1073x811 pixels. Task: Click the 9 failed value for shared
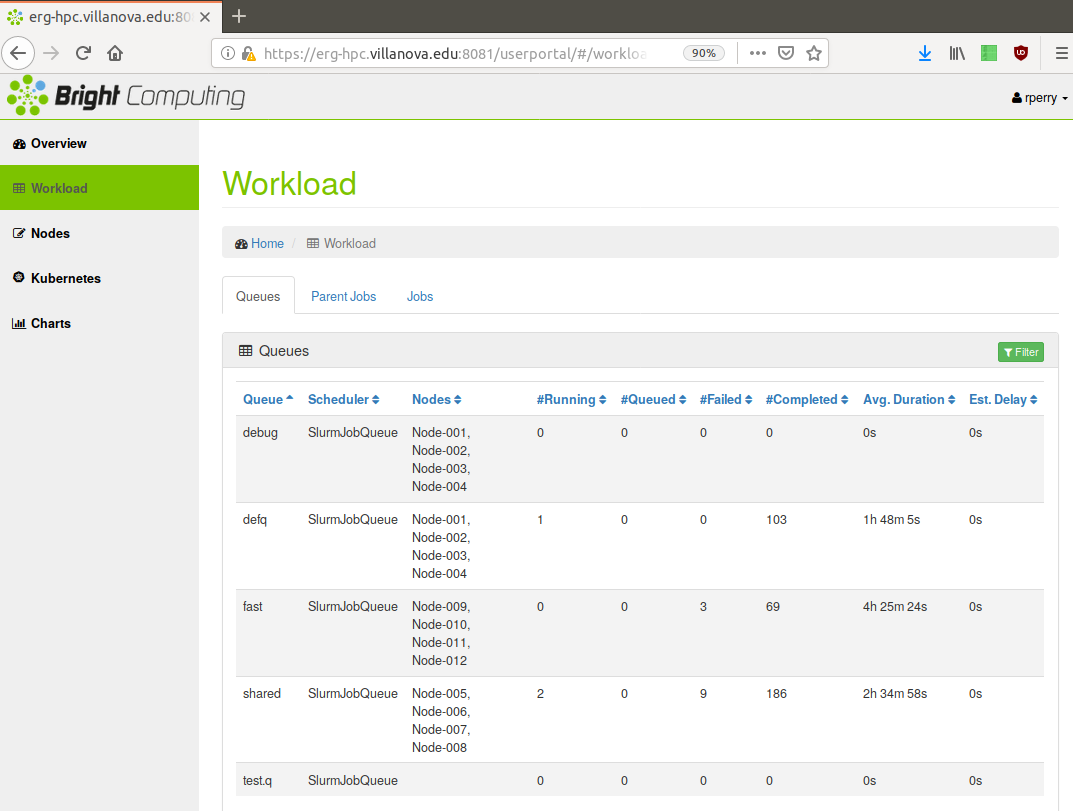click(703, 693)
